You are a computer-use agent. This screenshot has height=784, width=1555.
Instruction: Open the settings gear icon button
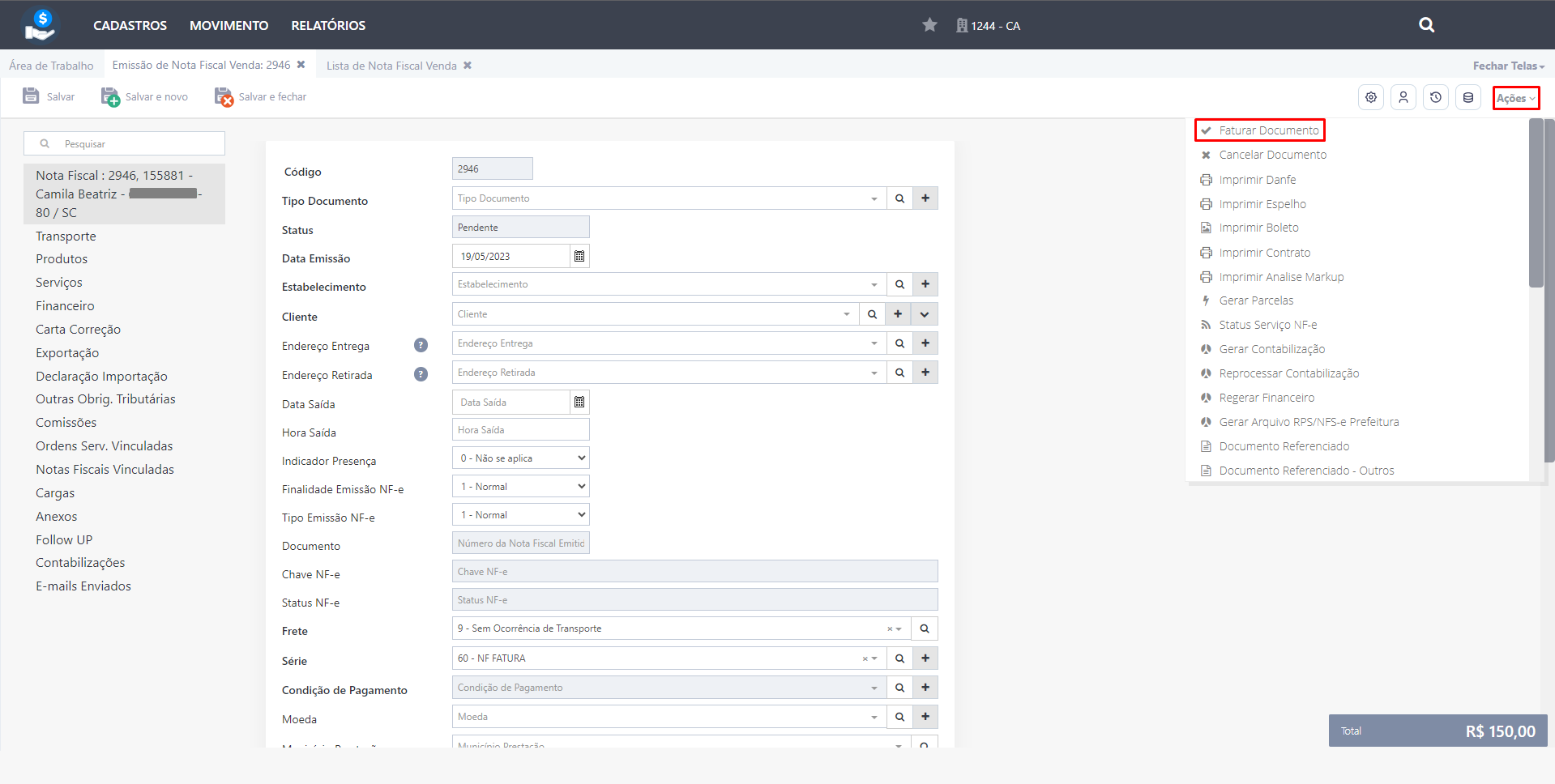pyautogui.click(x=1371, y=97)
